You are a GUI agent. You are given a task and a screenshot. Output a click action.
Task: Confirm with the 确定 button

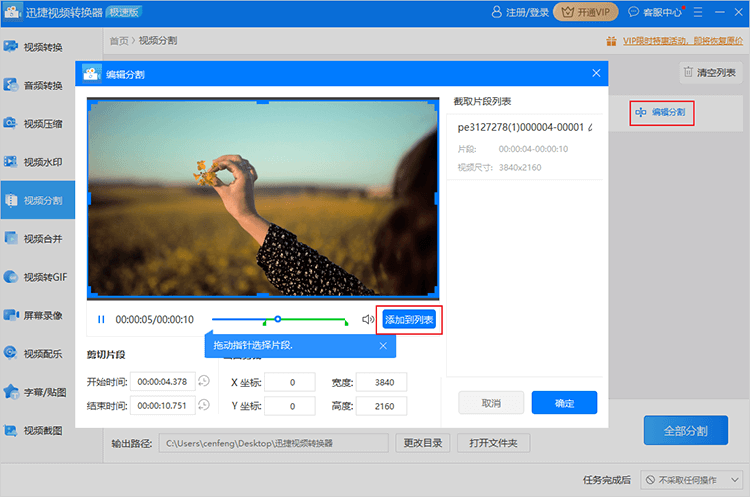click(x=564, y=402)
